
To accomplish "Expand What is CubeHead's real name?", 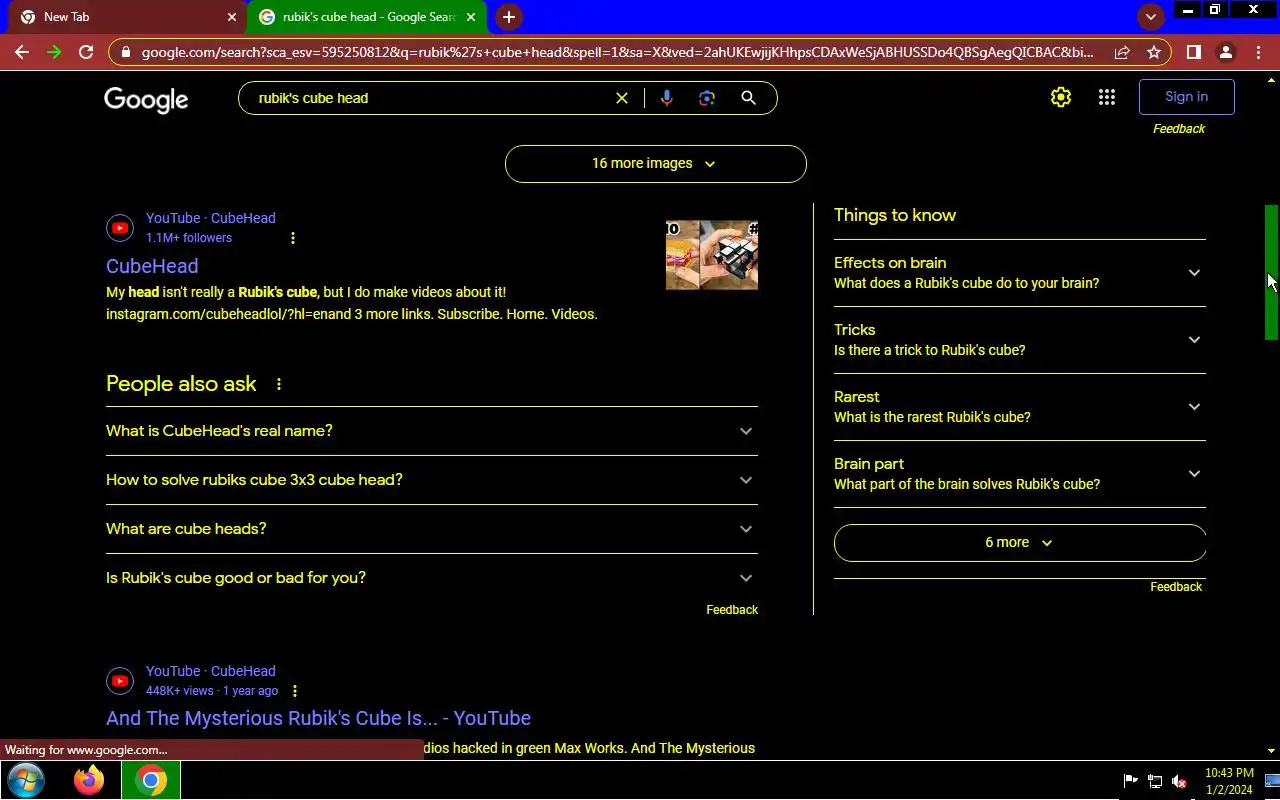I will 432,431.
